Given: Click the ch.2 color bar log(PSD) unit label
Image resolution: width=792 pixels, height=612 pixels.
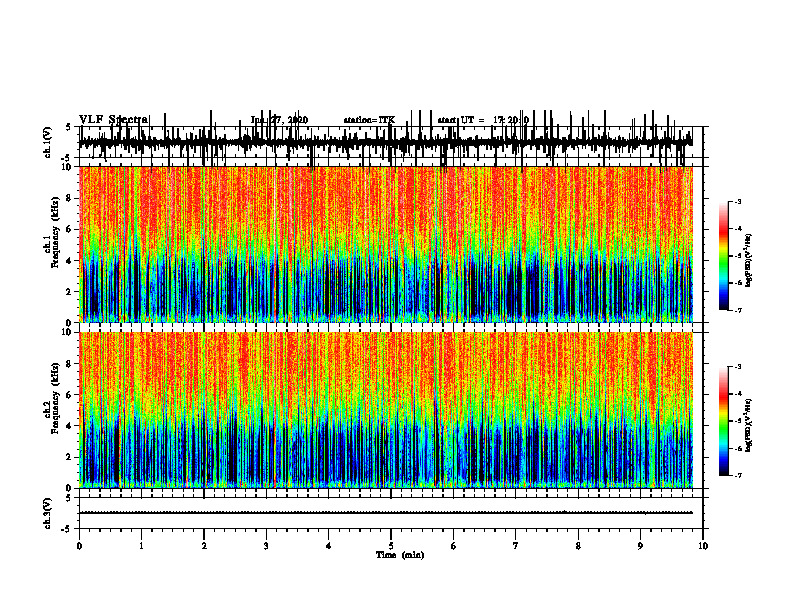Looking at the screenshot, I should click(x=749, y=425).
